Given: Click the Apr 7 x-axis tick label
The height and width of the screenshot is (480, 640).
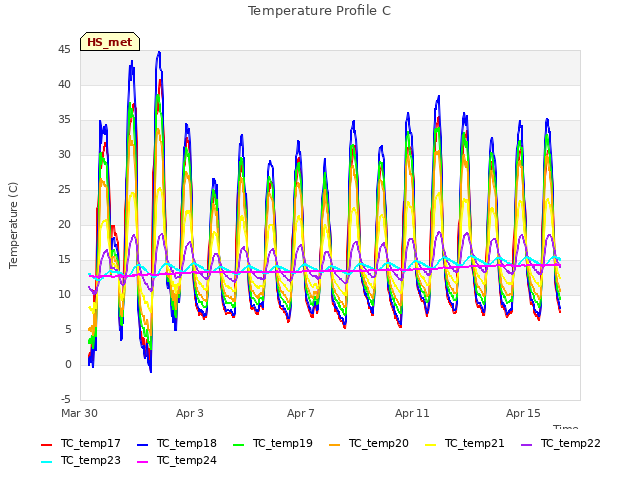Looking at the screenshot, I should click(x=301, y=413).
